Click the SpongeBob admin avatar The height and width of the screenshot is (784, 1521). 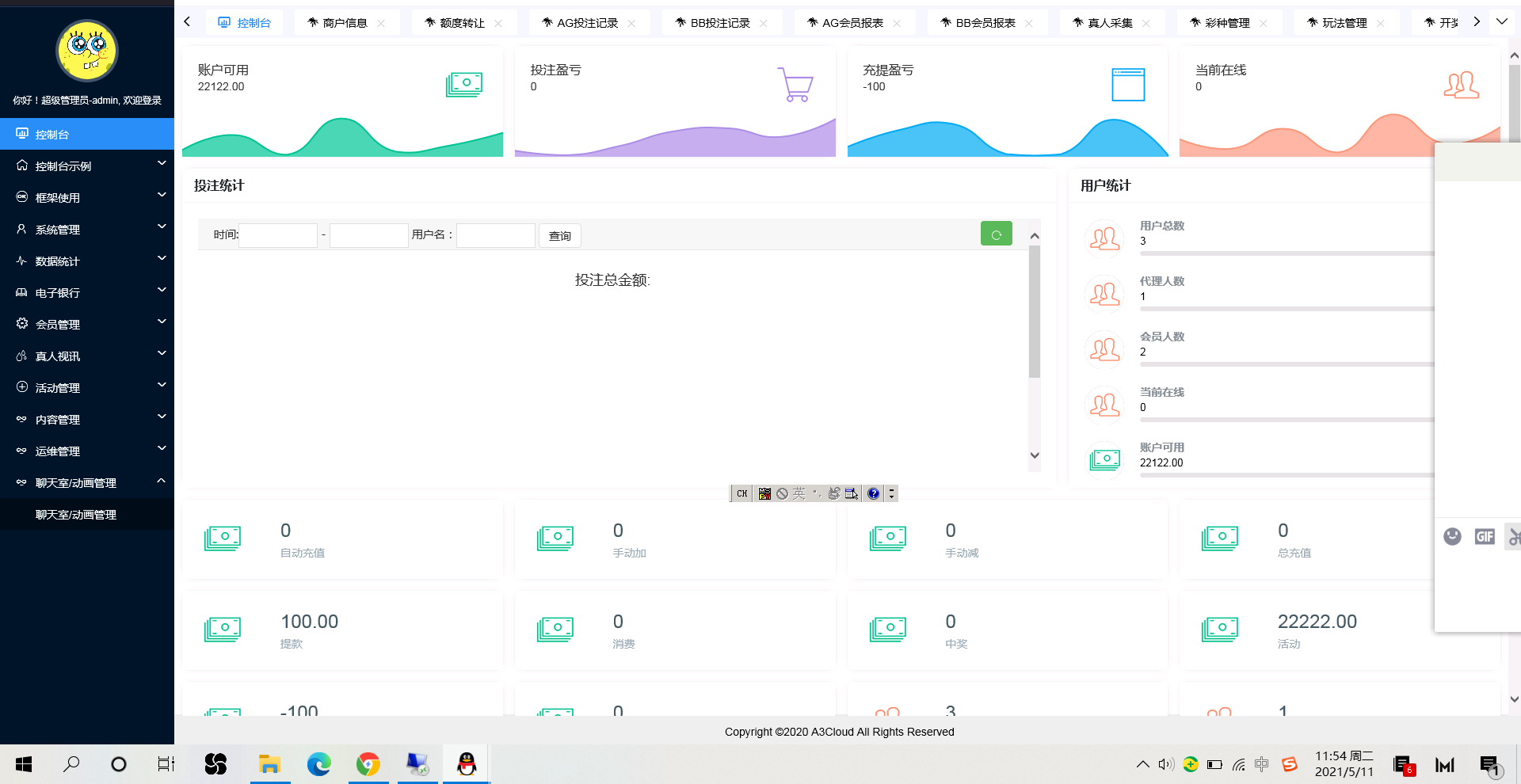tap(87, 51)
